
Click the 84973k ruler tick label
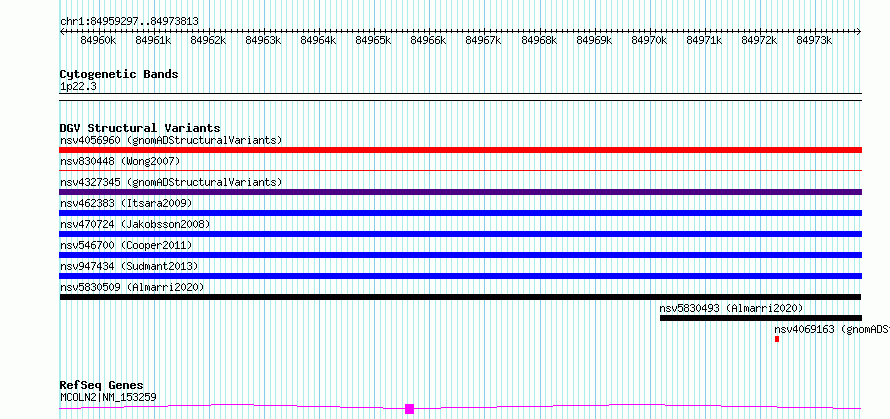click(815, 40)
